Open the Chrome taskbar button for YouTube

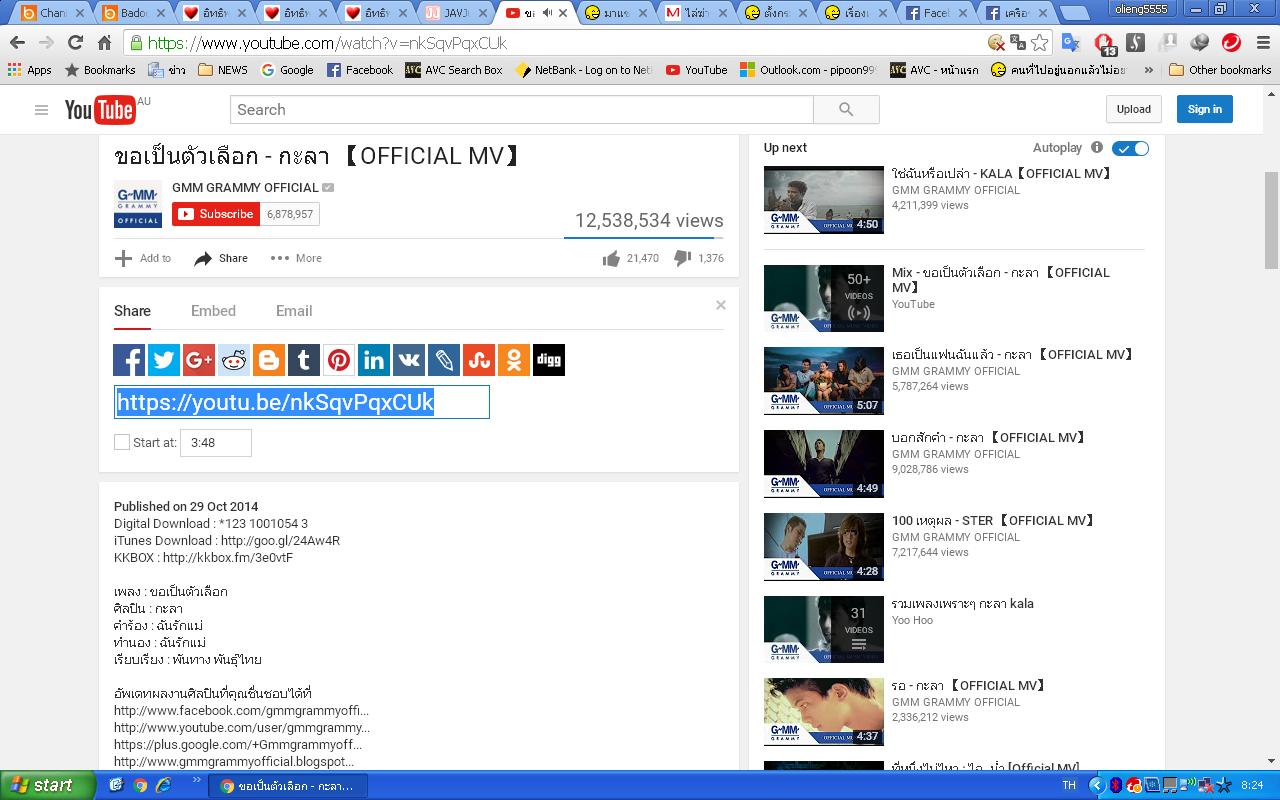coord(288,786)
